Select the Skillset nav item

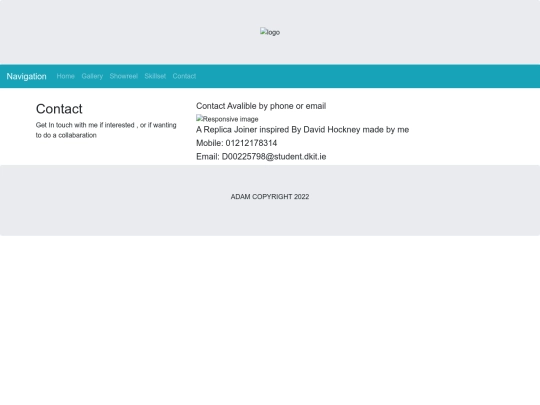(x=155, y=76)
